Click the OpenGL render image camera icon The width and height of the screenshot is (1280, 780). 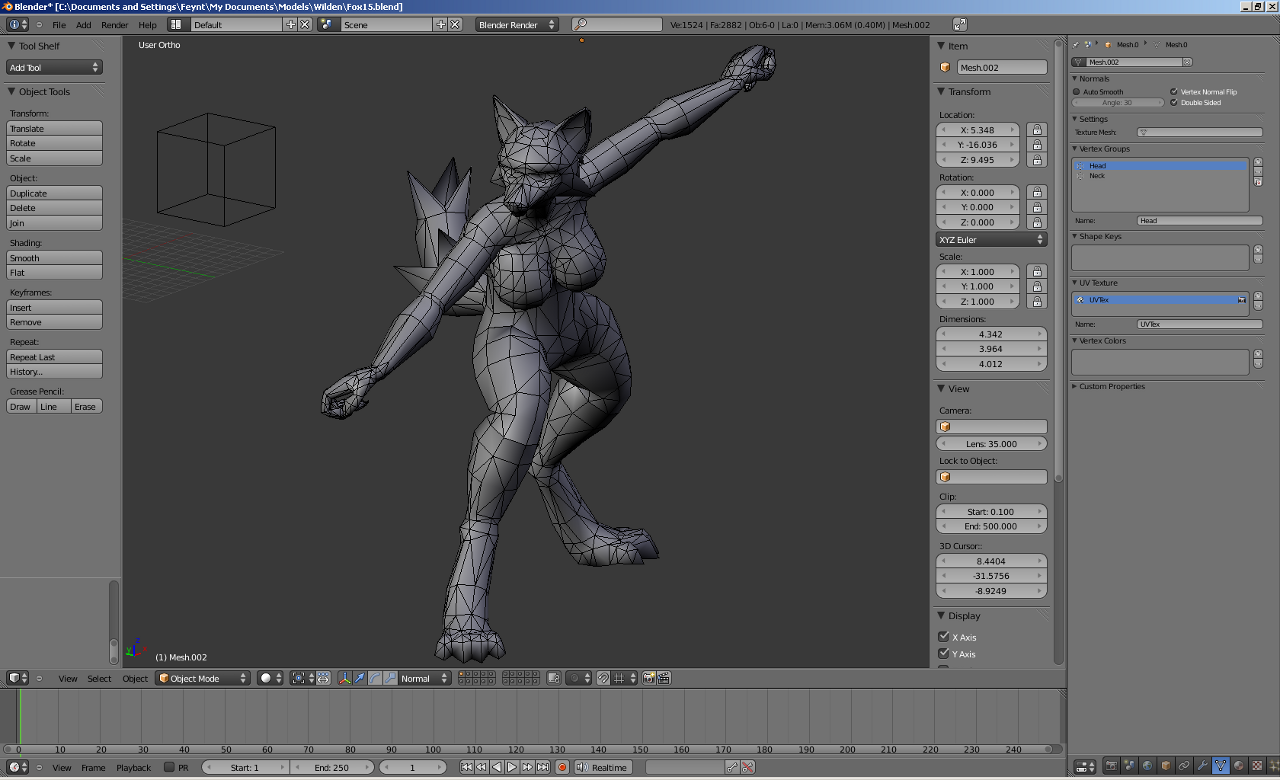pos(649,678)
